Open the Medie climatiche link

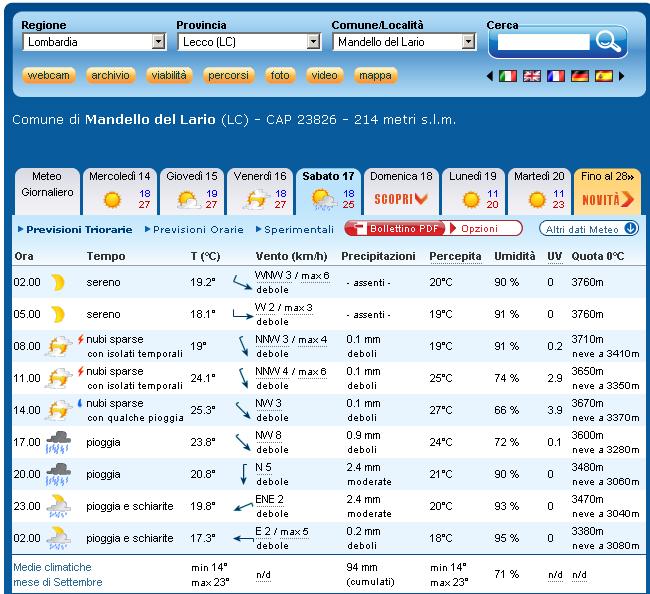coord(52,567)
